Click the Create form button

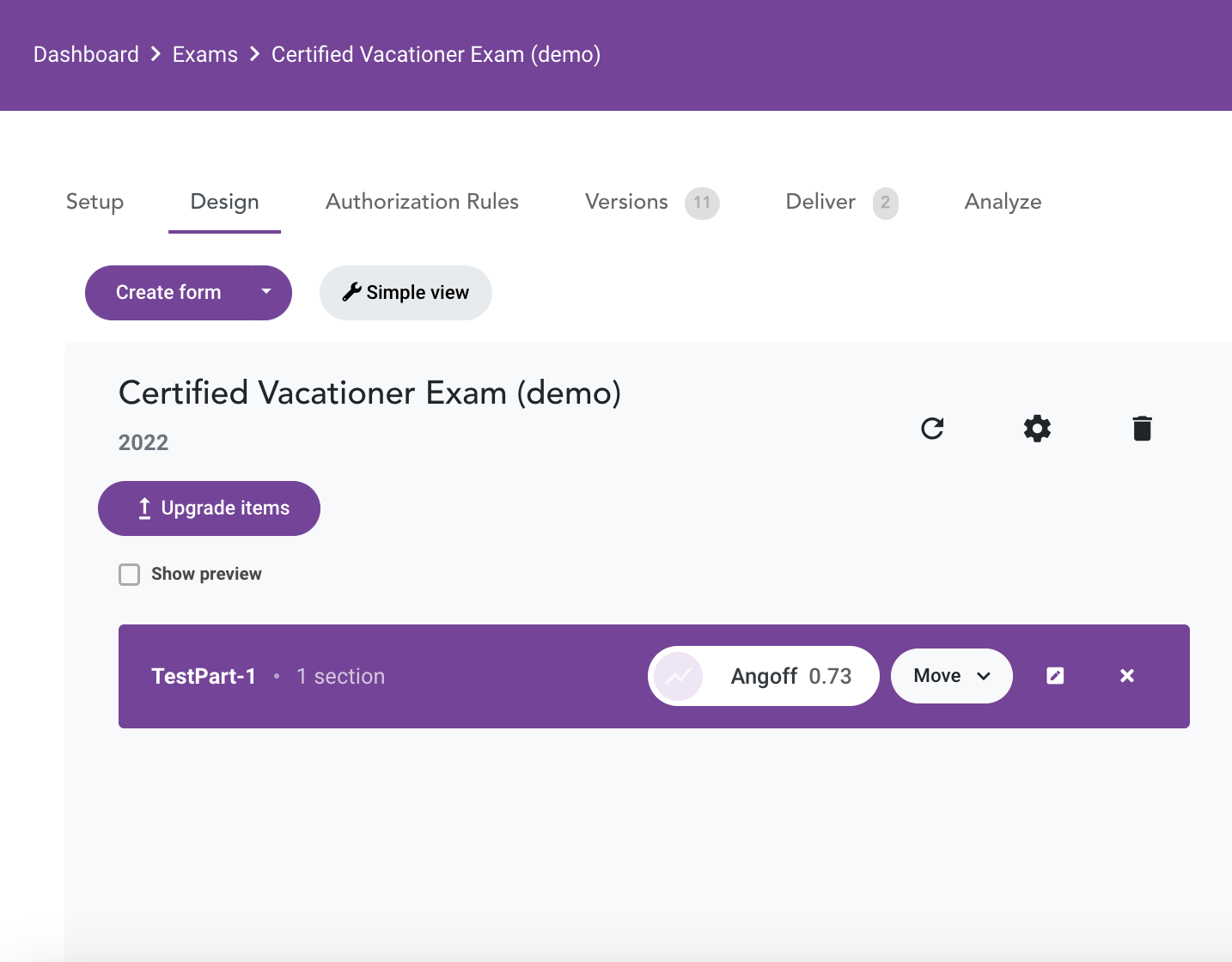click(x=168, y=292)
